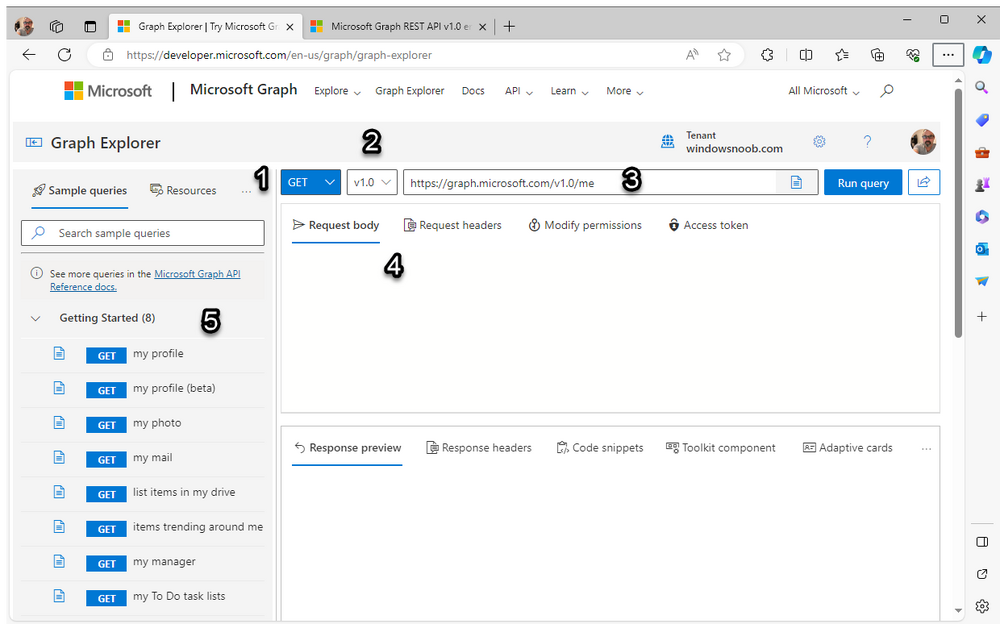
Task: Open the help question mark icon
Action: tap(867, 142)
